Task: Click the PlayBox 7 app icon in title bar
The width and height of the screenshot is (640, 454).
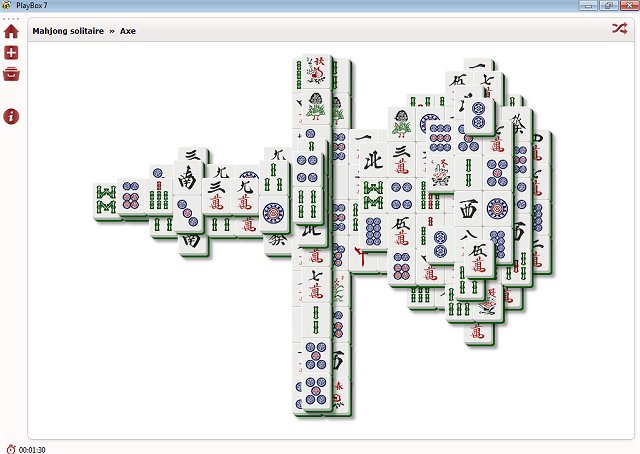Action: pyautogui.click(x=6, y=5)
